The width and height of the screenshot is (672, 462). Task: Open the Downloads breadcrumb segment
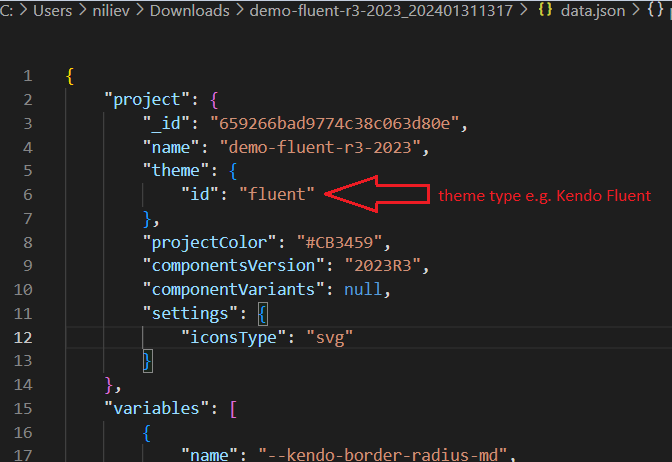[x=189, y=10]
